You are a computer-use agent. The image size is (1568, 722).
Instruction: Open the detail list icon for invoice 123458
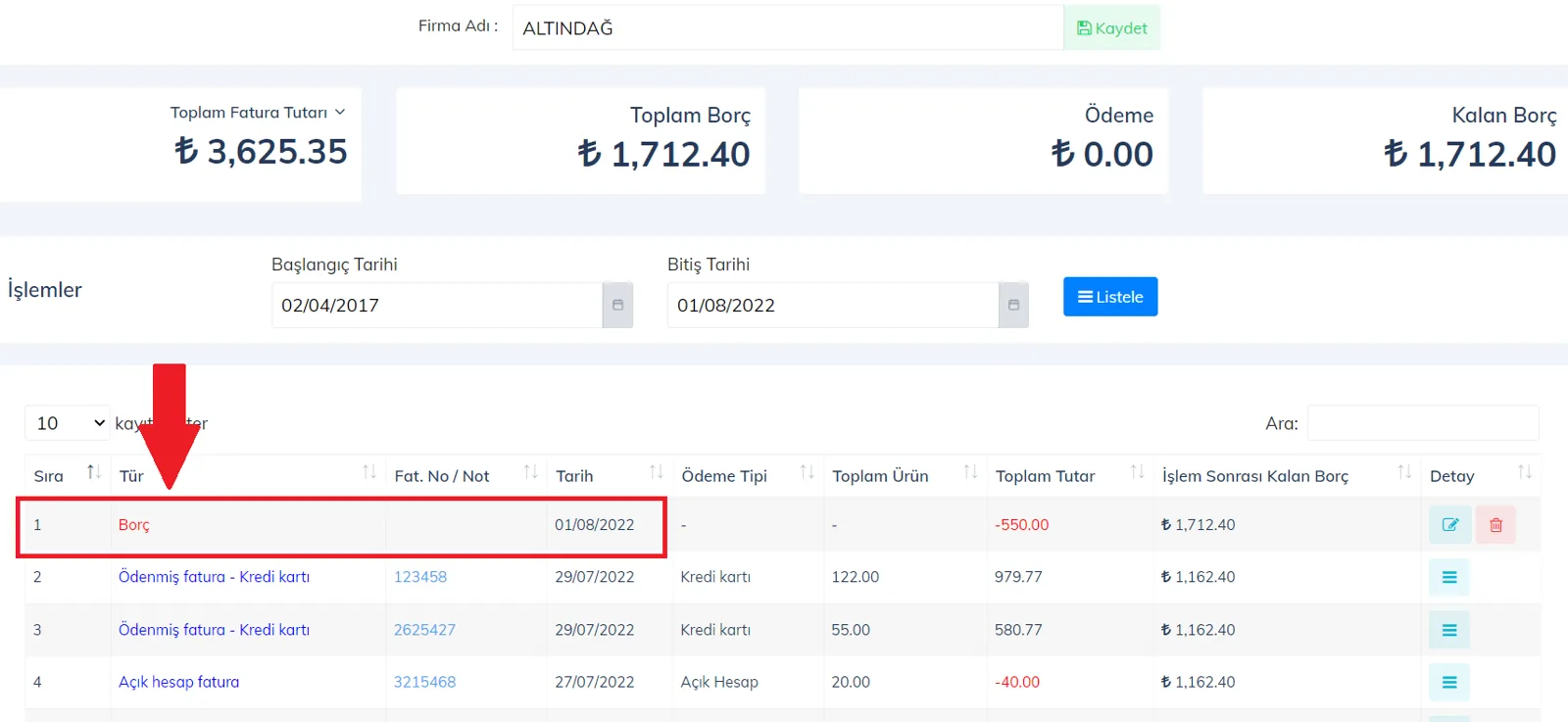tap(1449, 577)
